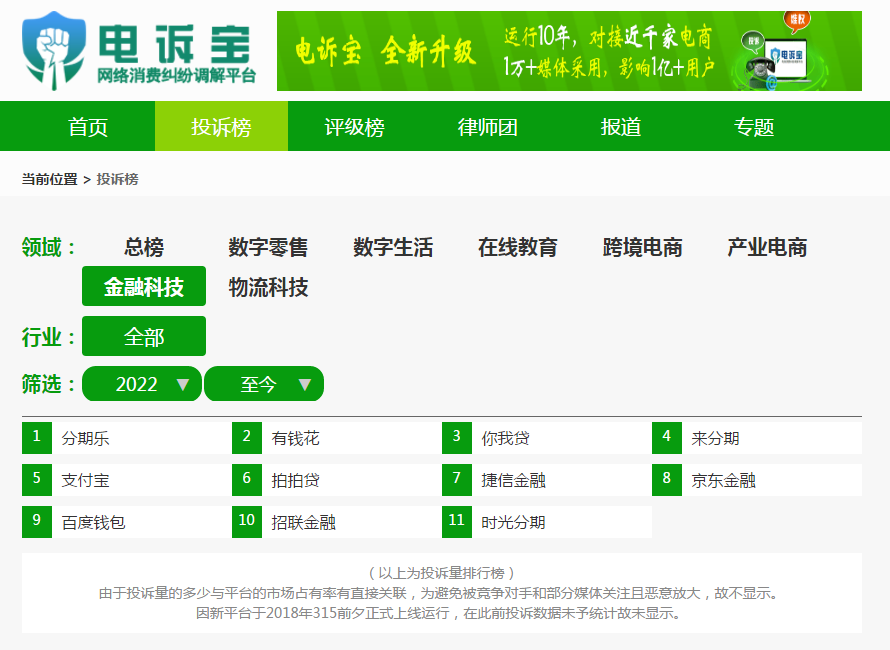This screenshot has width=890, height=650.
Task: Click the 因新平台于2018年315前夕 notice line
Action: (438, 614)
